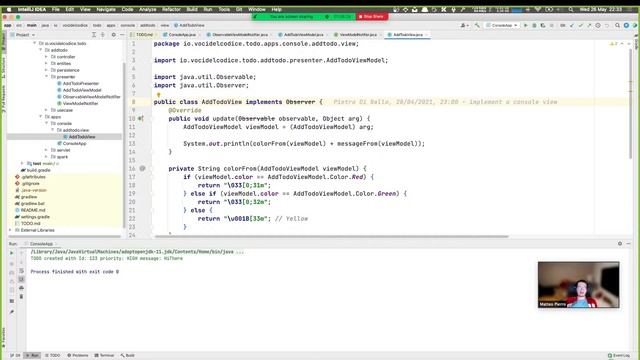Image resolution: width=640 pixels, height=360 pixels.
Task: Print console output icon in Run panel
Action: tap(21, 288)
